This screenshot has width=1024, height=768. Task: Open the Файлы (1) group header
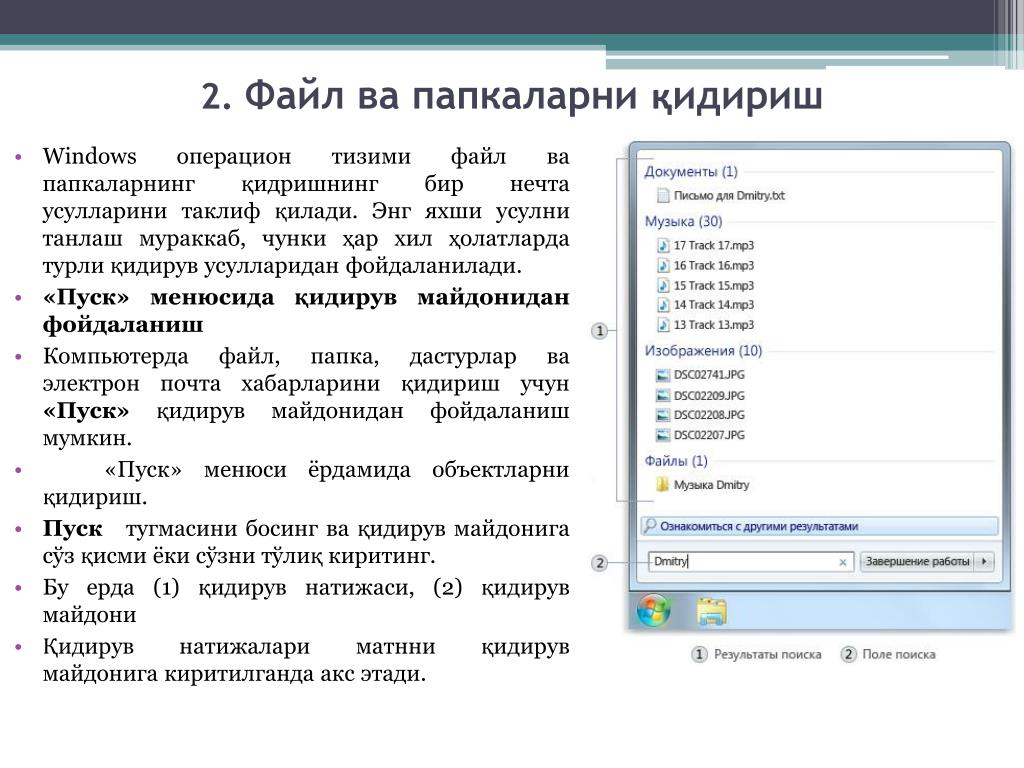tap(676, 461)
